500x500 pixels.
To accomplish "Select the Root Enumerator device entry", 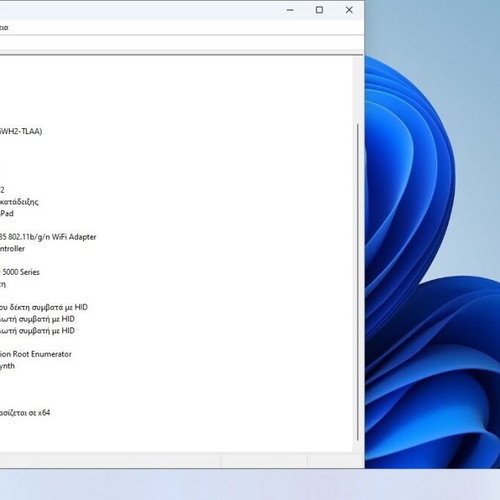I will 36,354.
